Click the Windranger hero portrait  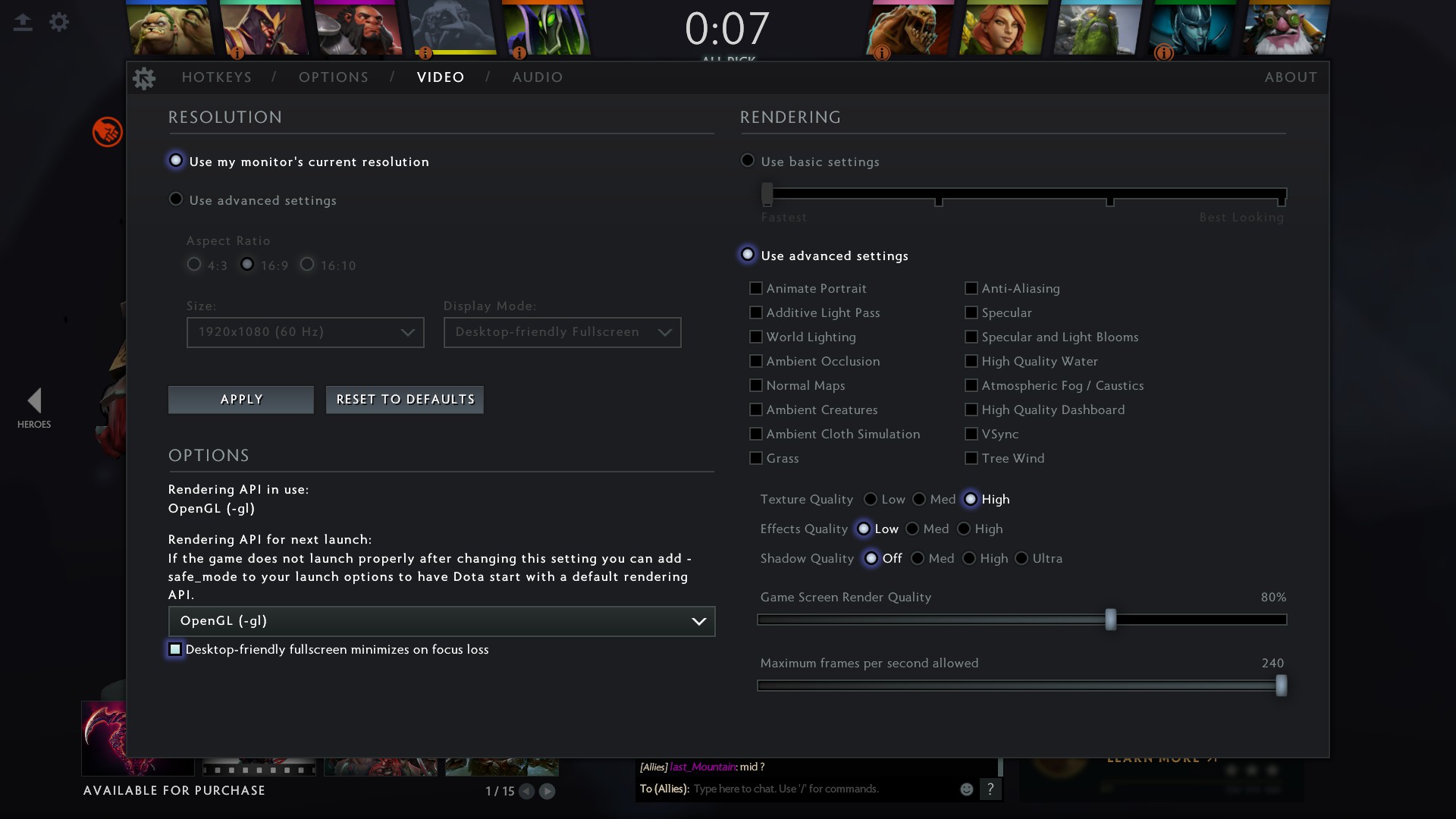(x=1003, y=29)
